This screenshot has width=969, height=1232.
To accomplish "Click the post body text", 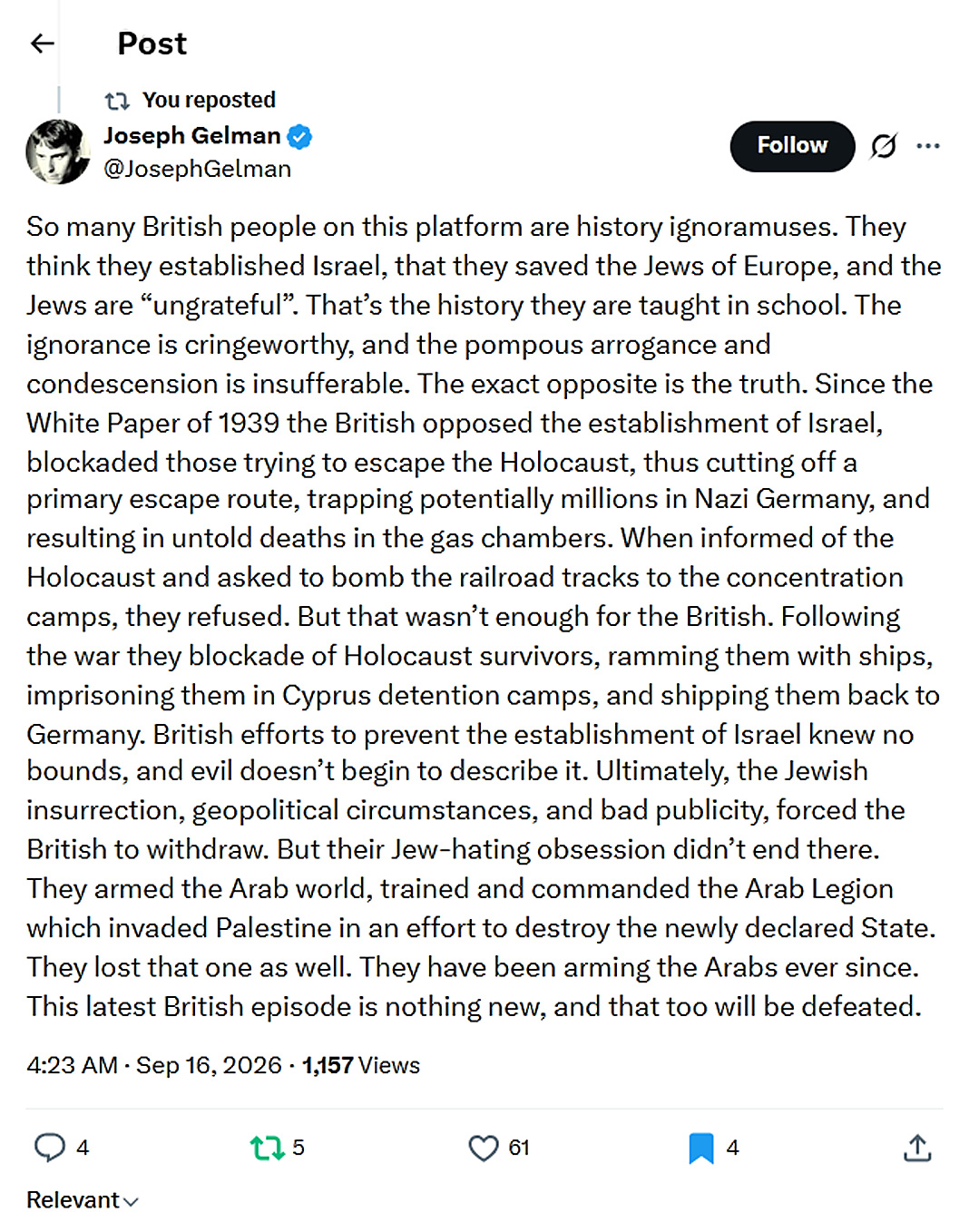I will (484, 616).
